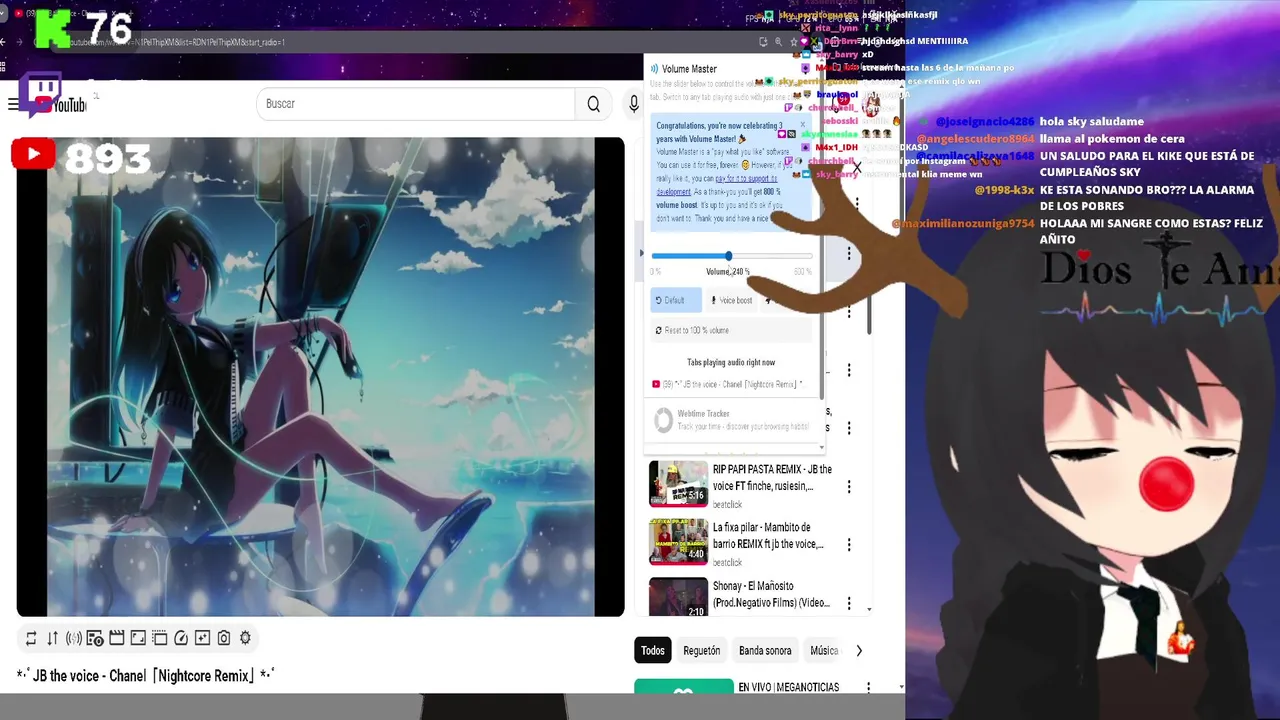Click the video title JB the voice - Chanel
The image size is (1280, 720).
145,676
